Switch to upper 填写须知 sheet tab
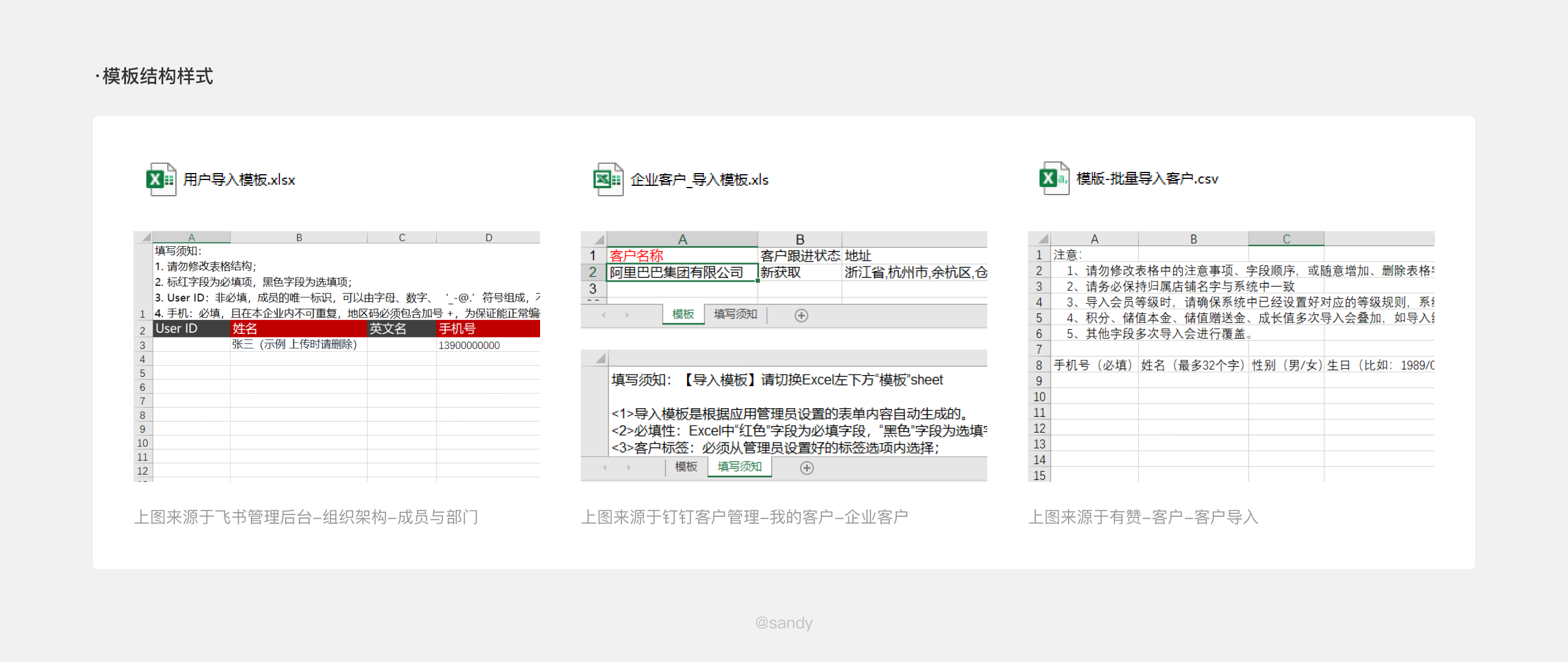Viewport: 1568px width, 662px height. (x=735, y=315)
